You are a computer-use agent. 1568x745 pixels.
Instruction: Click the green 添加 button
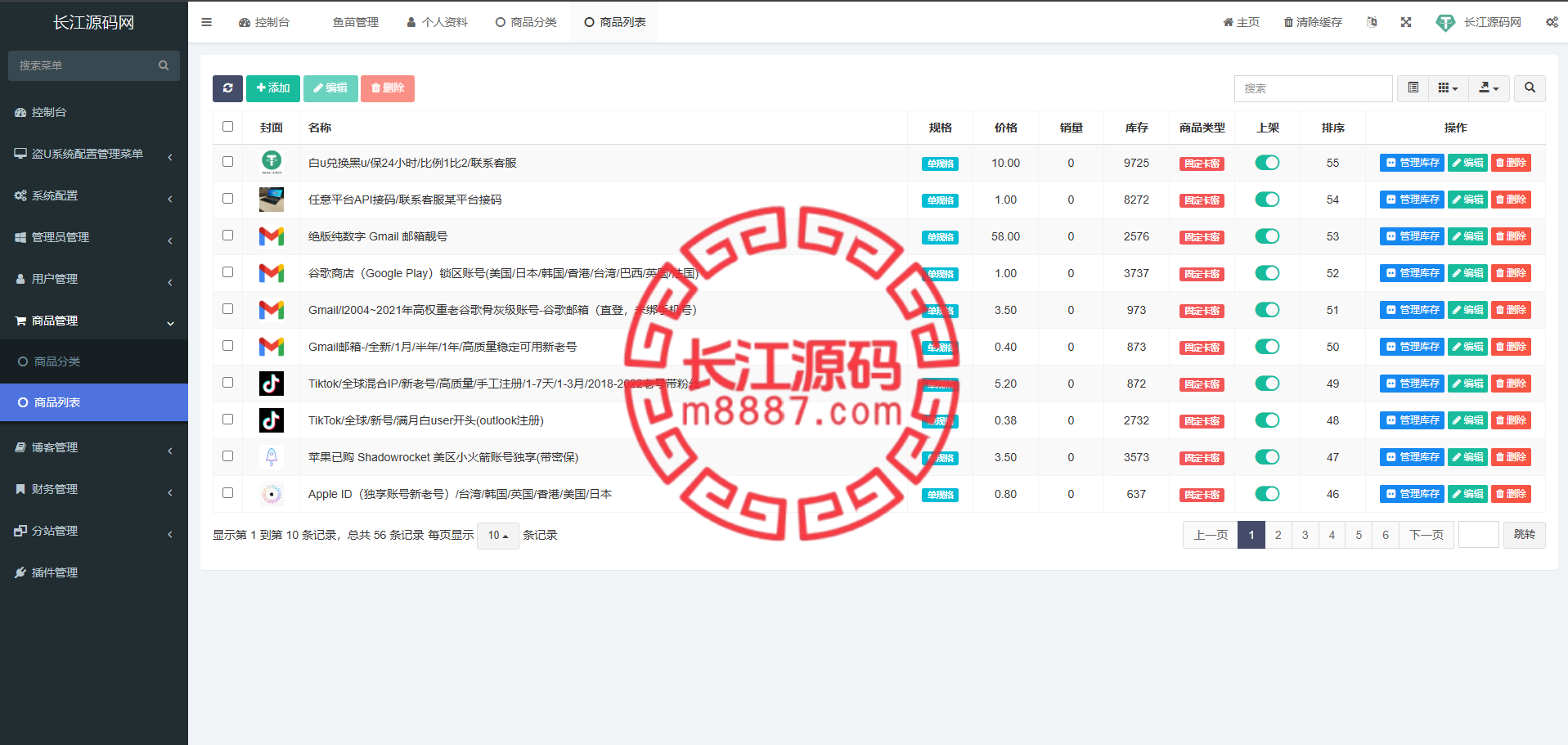coord(273,88)
